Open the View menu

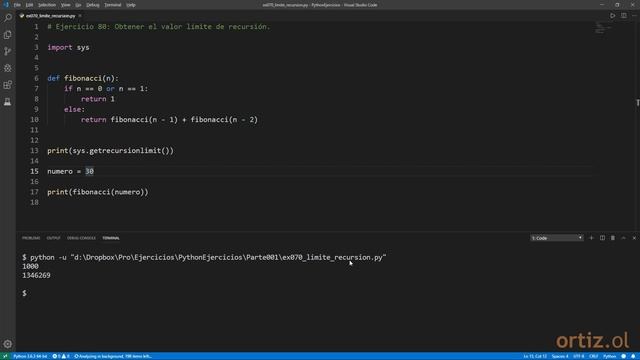[66, 5]
